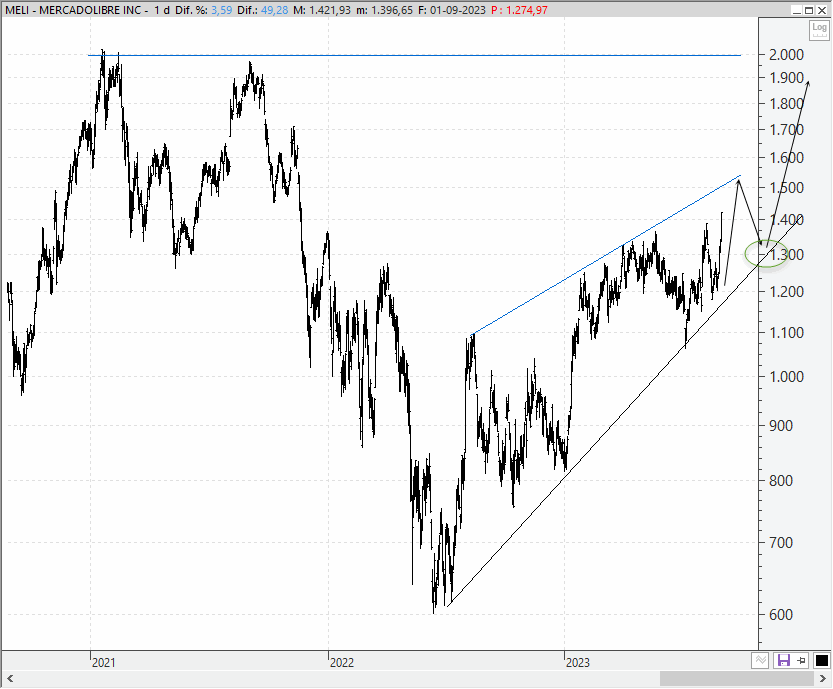
Task: Click the 700 price axis label
Action: point(781,542)
